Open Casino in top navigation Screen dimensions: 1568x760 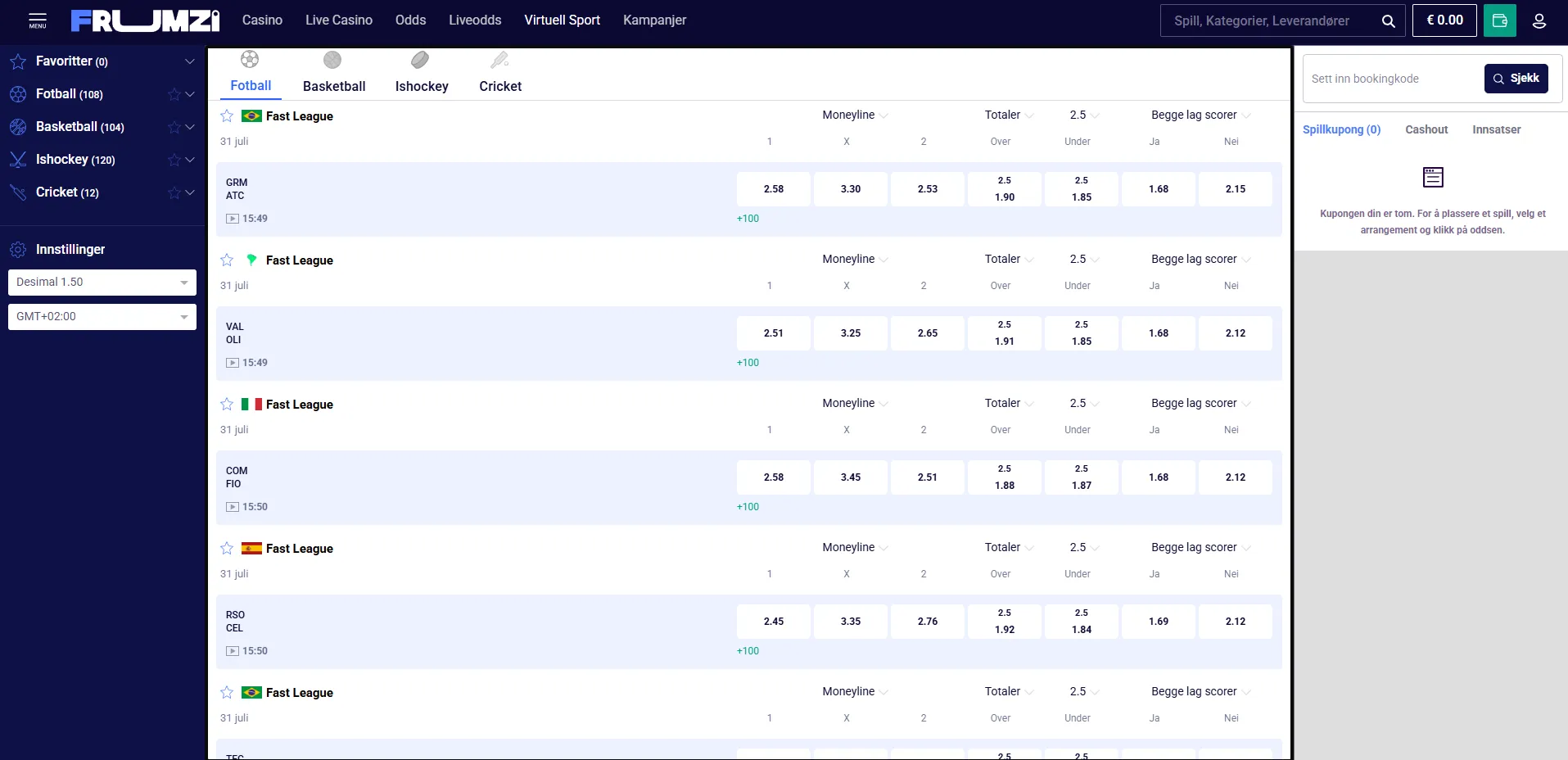pos(262,20)
